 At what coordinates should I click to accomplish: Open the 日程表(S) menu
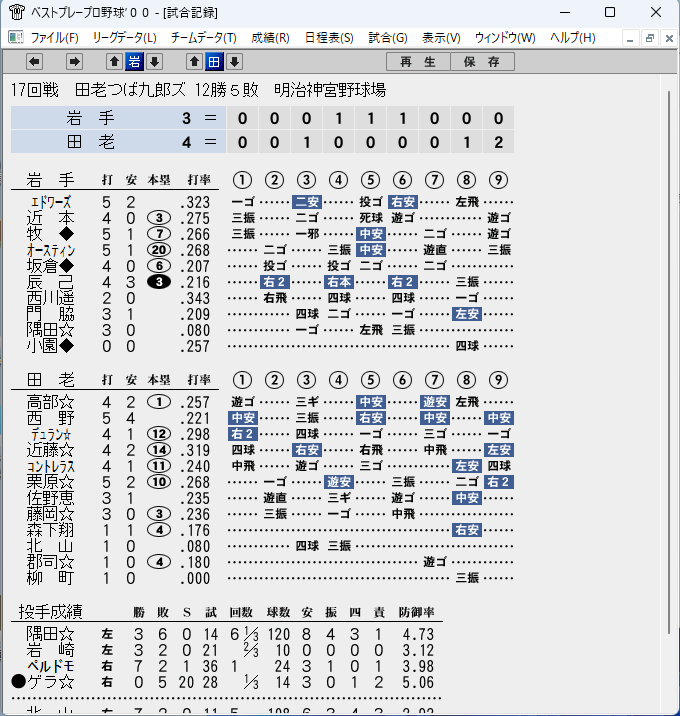pos(329,37)
